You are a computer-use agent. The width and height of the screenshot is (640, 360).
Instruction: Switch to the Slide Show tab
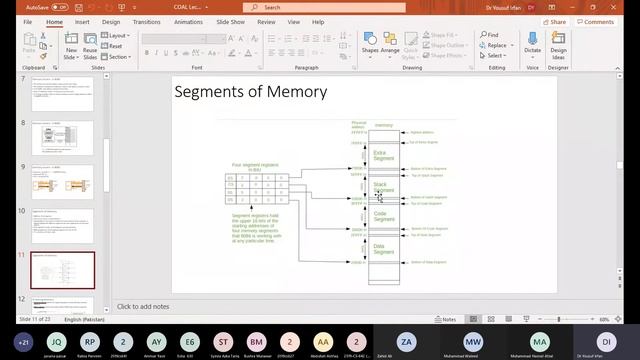[231, 22]
